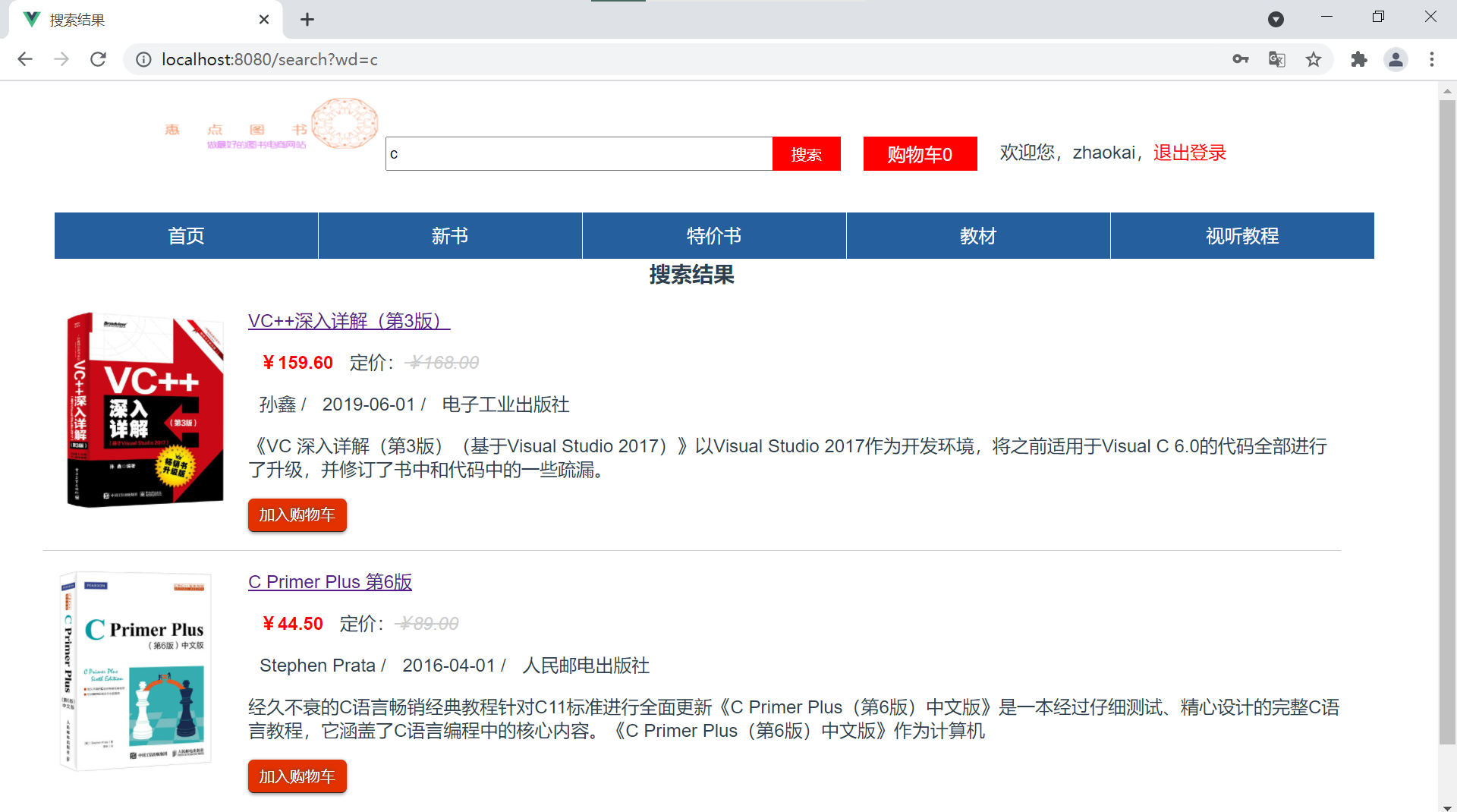Image resolution: width=1457 pixels, height=812 pixels.
Task: Add C Primer Plus 第6版 to cart
Action: [x=297, y=776]
